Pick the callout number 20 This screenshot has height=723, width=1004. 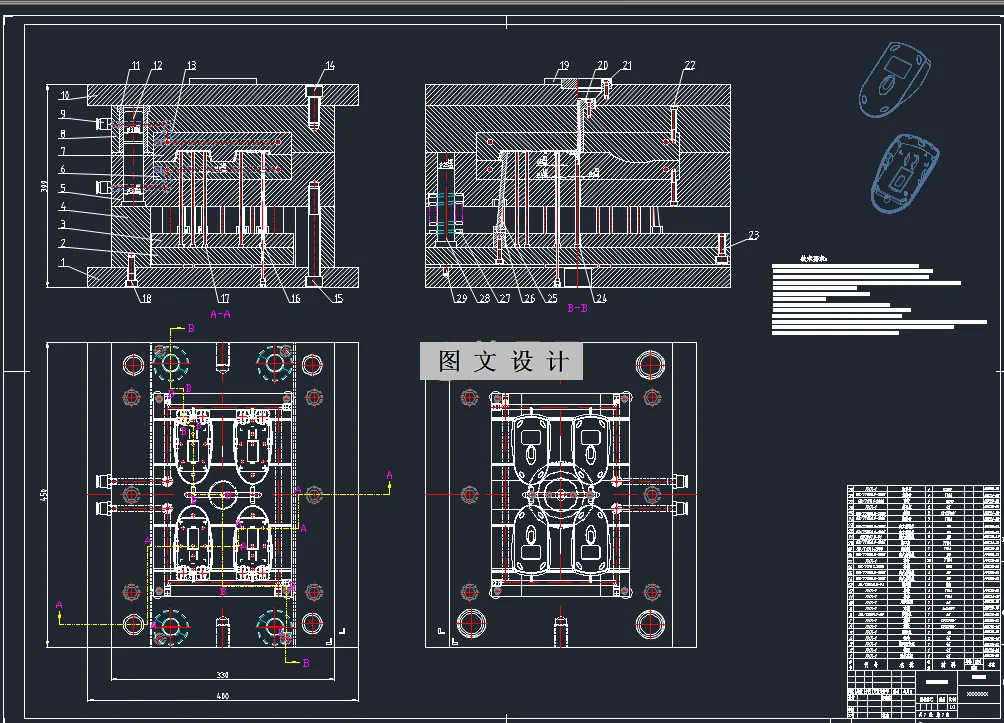pos(603,65)
